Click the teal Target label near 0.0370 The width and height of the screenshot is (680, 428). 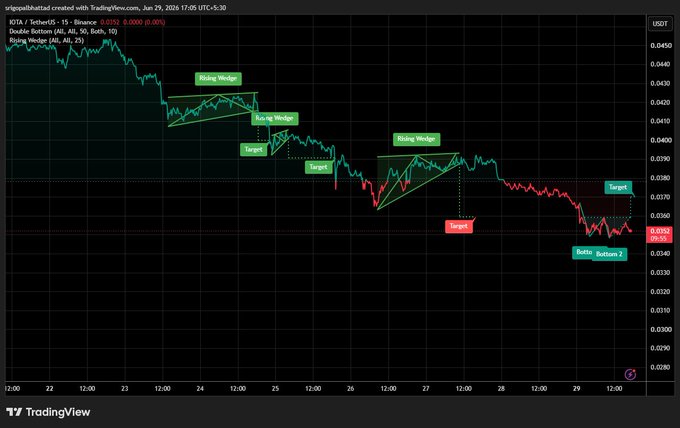(618, 187)
